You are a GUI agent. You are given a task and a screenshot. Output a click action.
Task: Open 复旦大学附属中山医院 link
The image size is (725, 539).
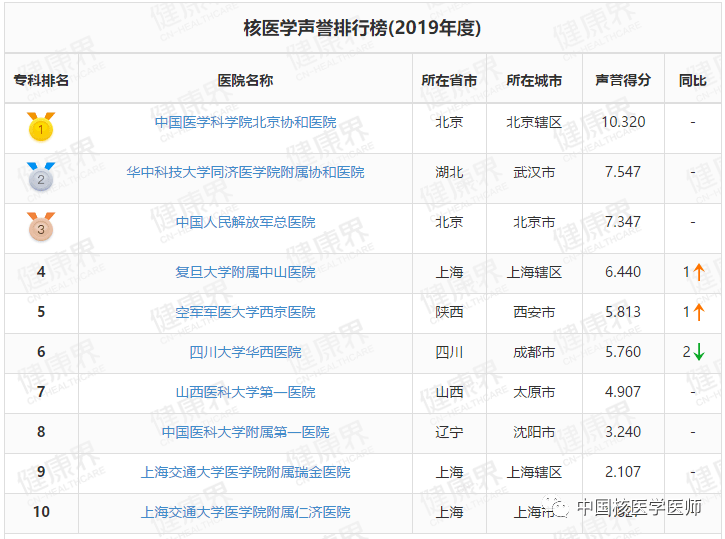pyautogui.click(x=246, y=272)
